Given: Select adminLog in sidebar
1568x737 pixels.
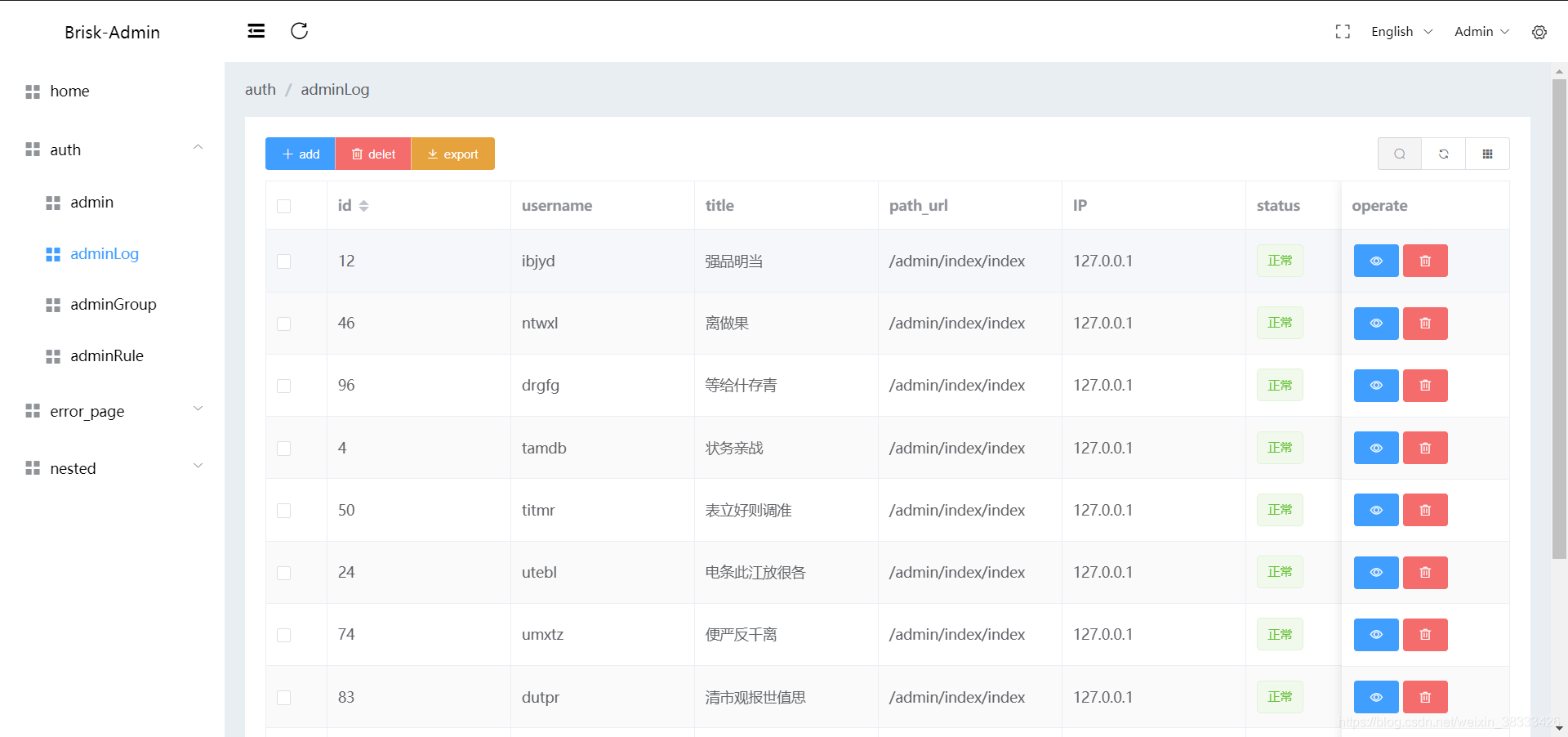Looking at the screenshot, I should tap(112, 254).
